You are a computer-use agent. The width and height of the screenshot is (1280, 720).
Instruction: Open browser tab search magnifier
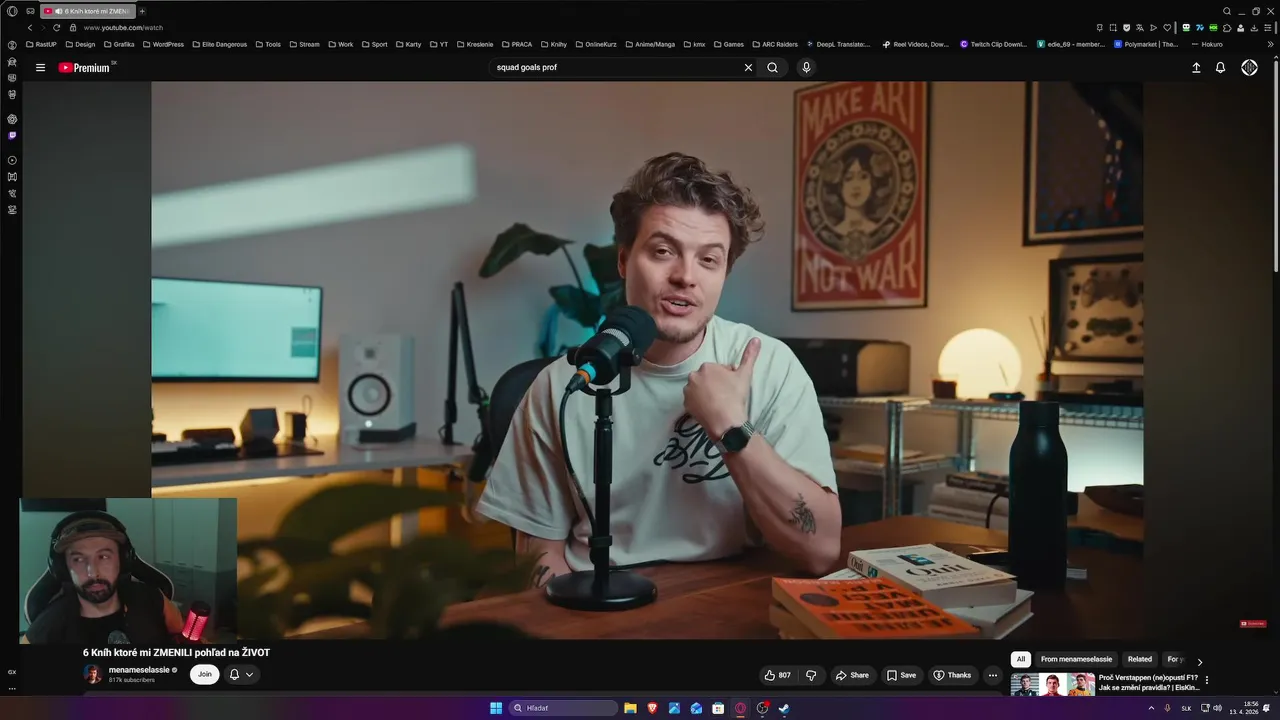point(1227,11)
